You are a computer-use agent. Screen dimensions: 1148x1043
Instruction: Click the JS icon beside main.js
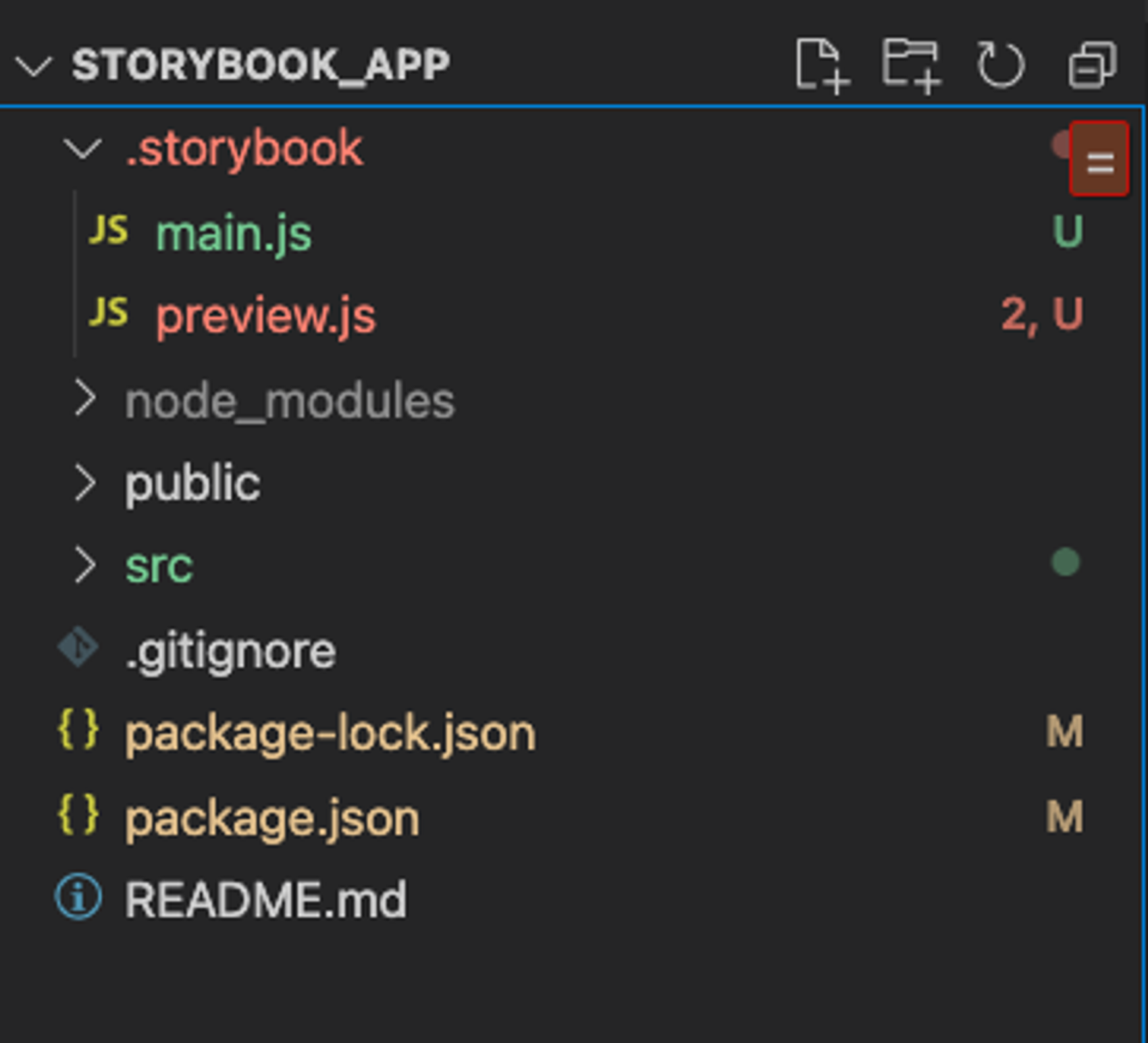click(108, 230)
